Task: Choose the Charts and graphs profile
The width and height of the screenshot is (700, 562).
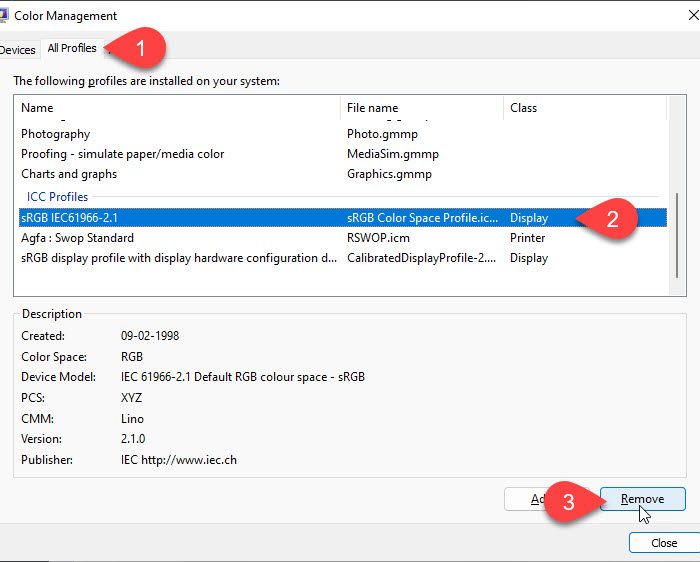Action: pos(69,174)
